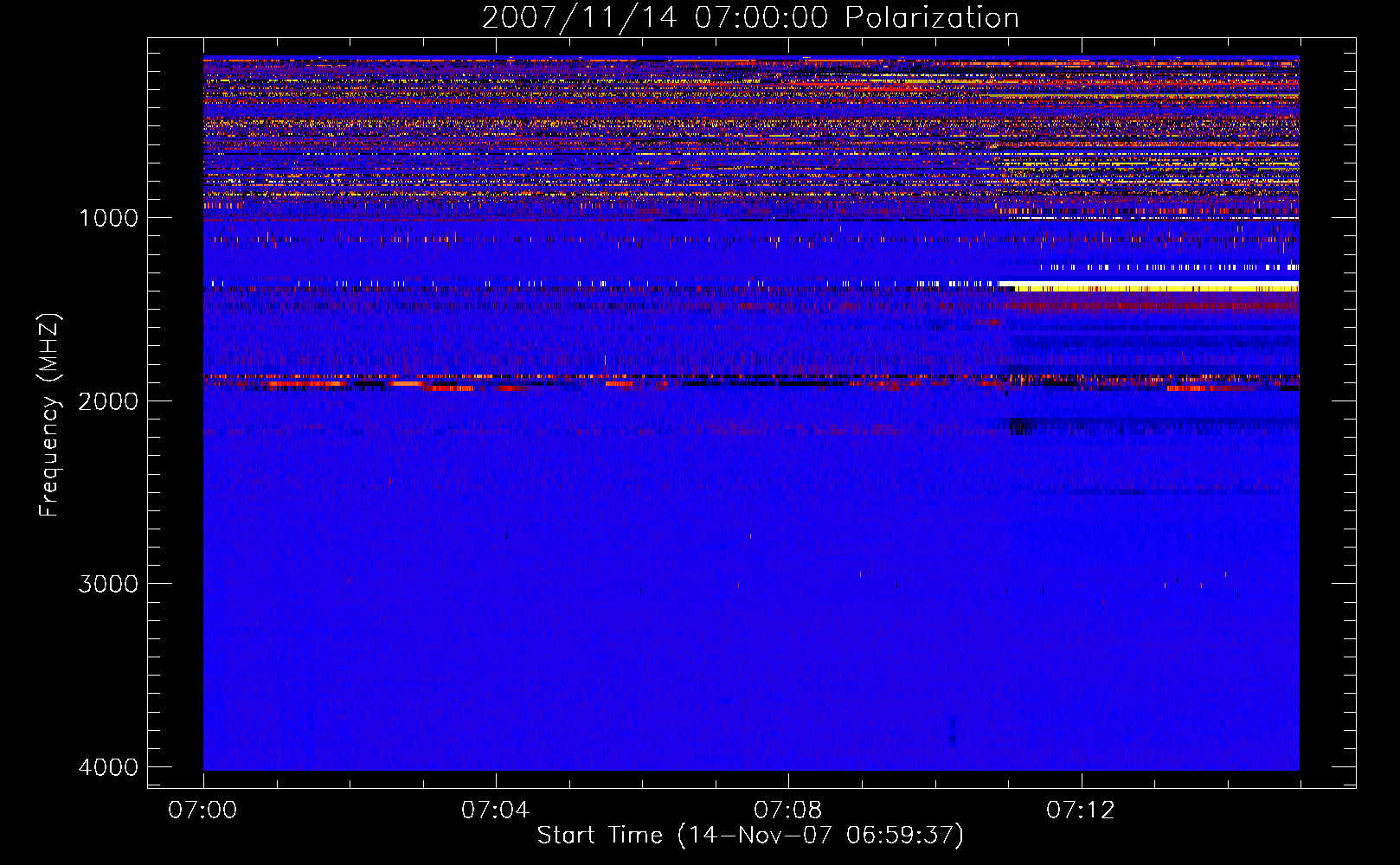Click the 07:04 time tick label
Image resolution: width=1400 pixels, height=865 pixels.
[495, 811]
